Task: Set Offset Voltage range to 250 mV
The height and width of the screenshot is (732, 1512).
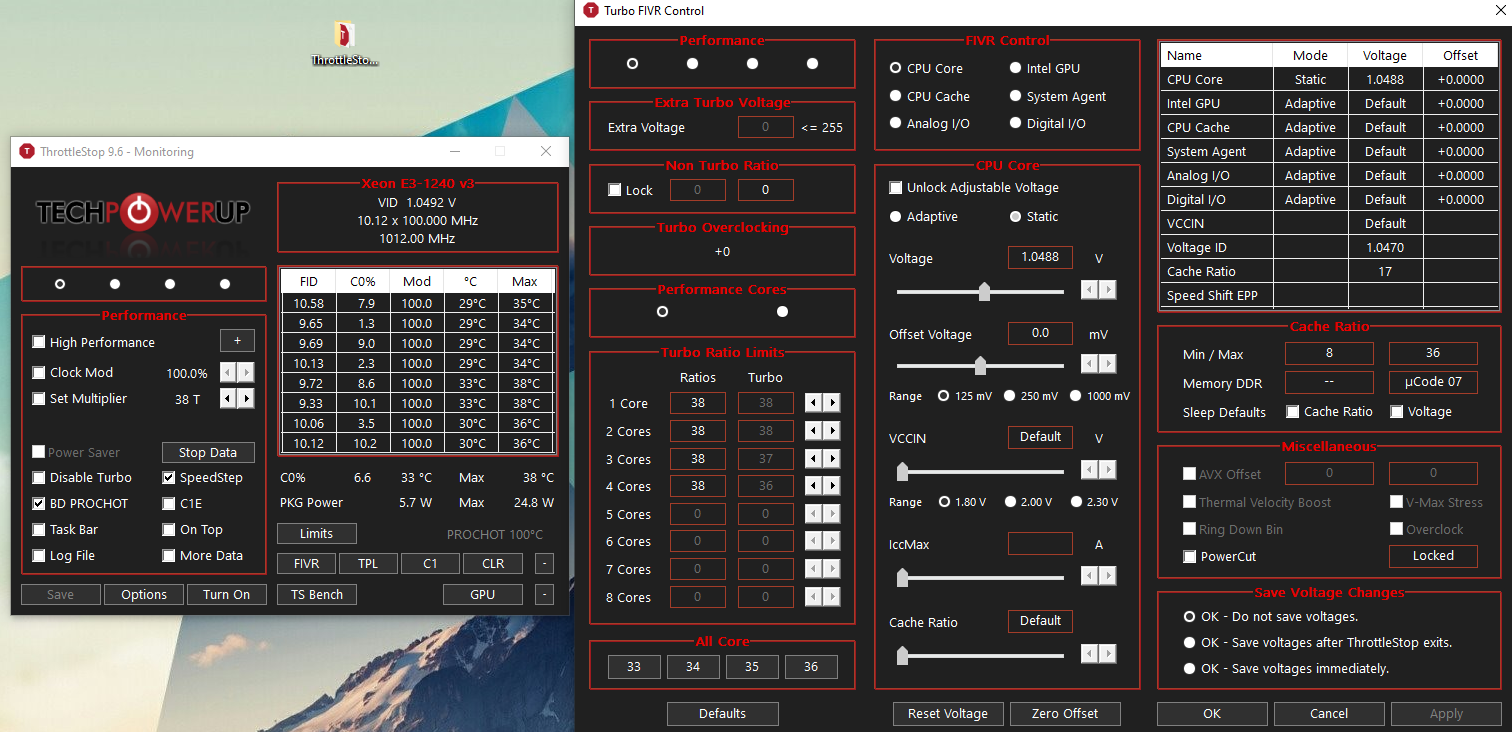Action: [x=1010, y=396]
